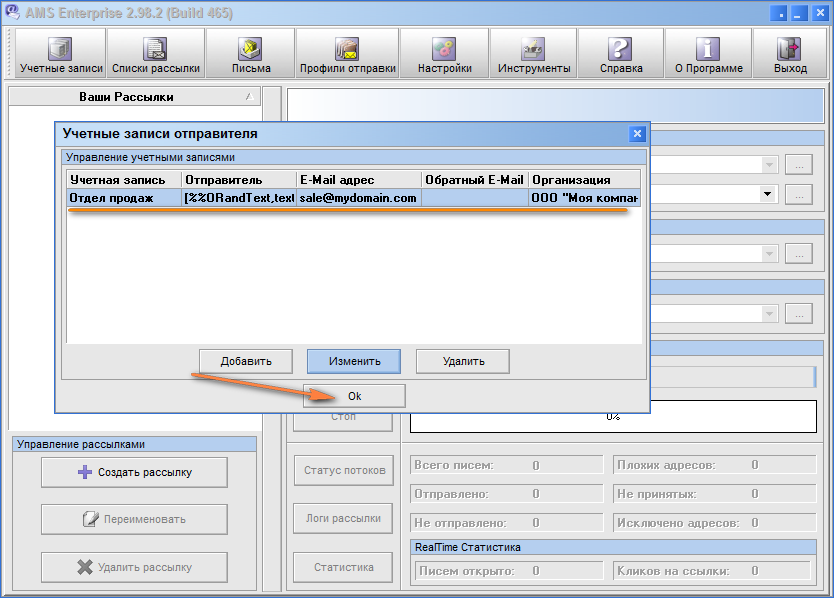The width and height of the screenshot is (834, 598).
Task: Open Настройки toolbar icon
Action: tap(444, 54)
